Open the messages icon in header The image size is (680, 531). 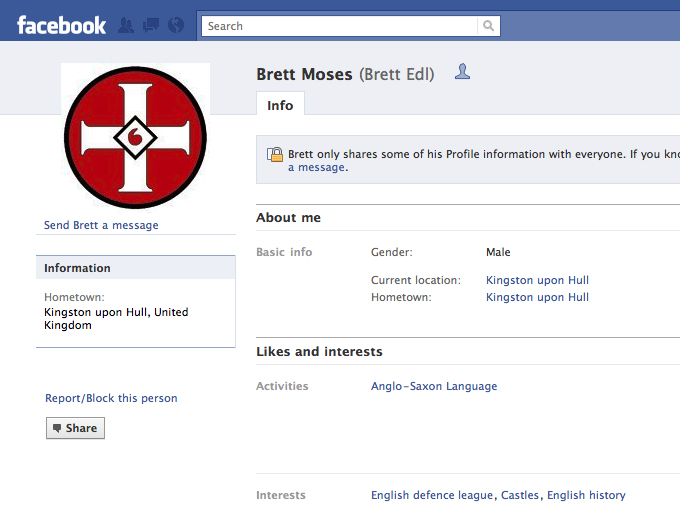coord(151,26)
